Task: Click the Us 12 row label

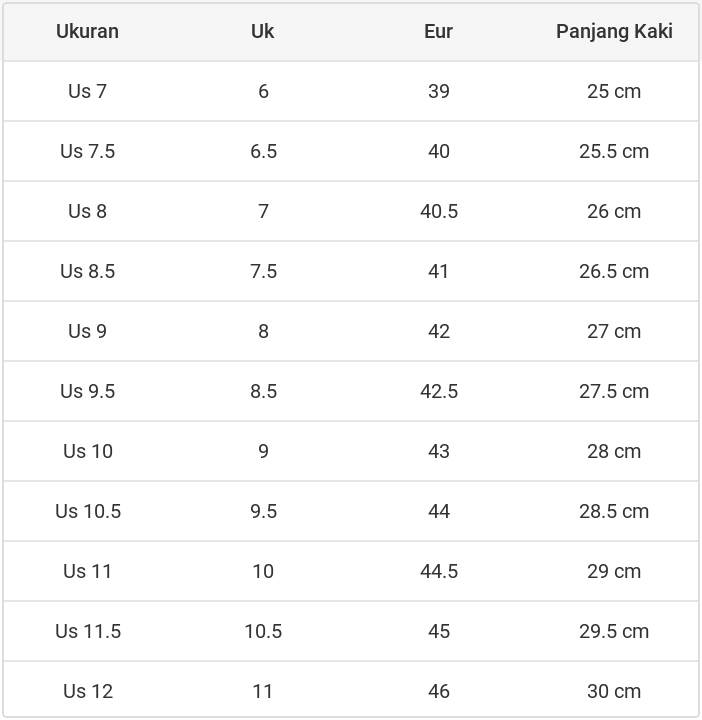Action: pyautogui.click(x=87, y=691)
